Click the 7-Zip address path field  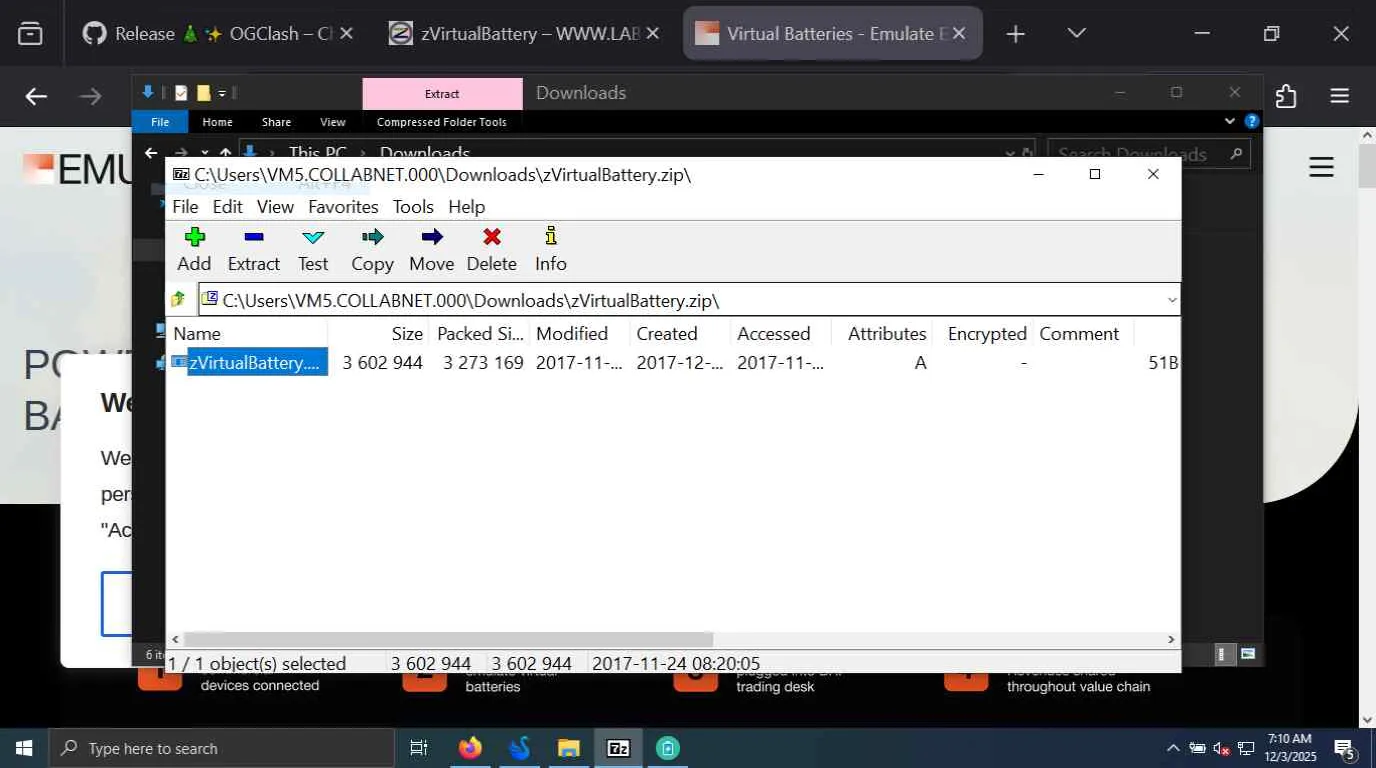click(689, 300)
